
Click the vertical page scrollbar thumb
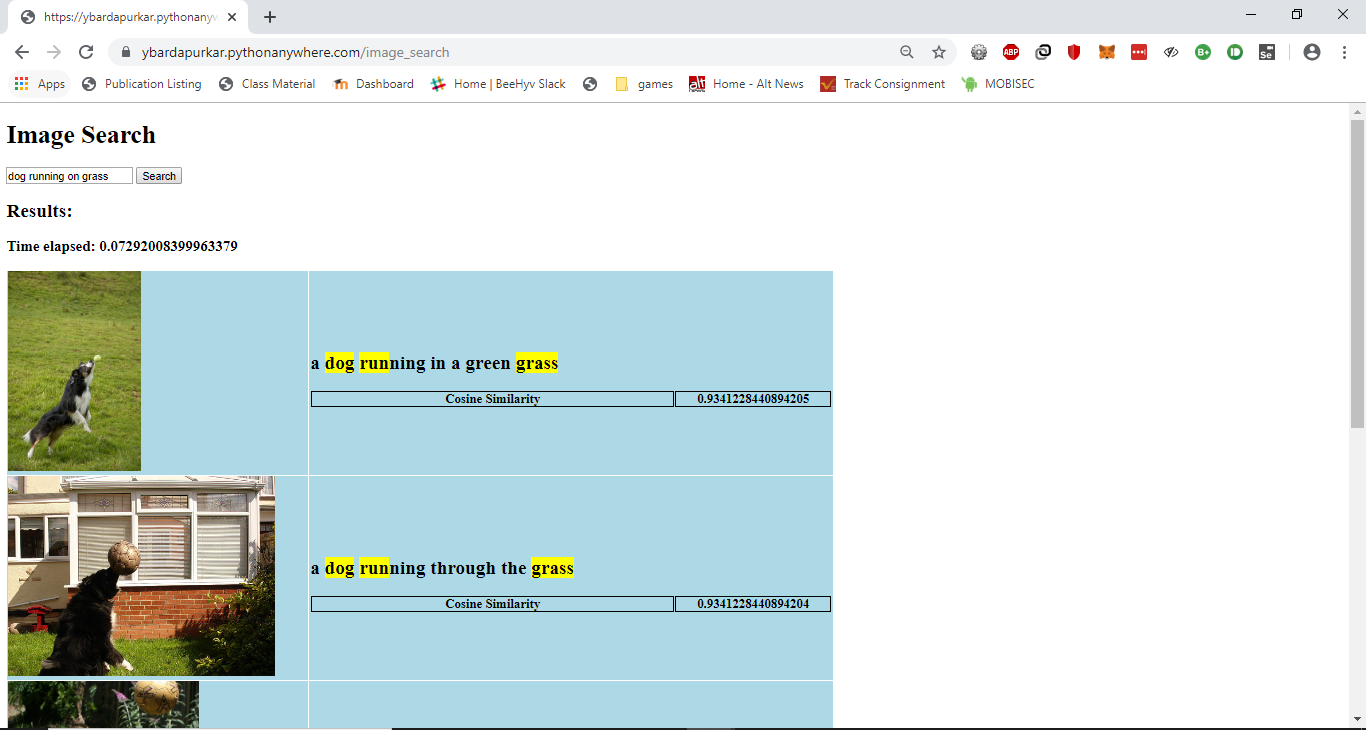tap(1357, 273)
